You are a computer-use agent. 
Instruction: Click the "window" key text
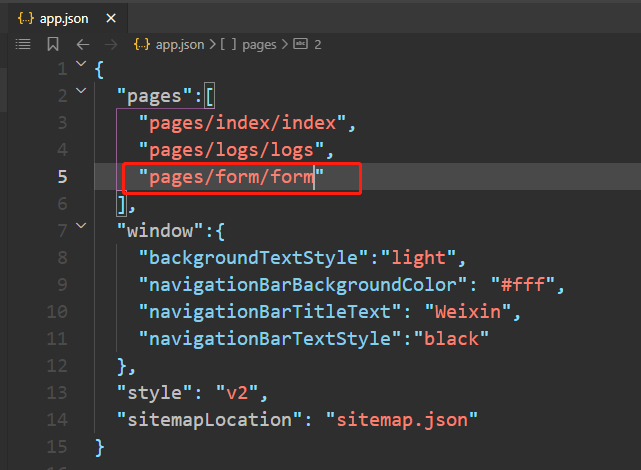160,231
